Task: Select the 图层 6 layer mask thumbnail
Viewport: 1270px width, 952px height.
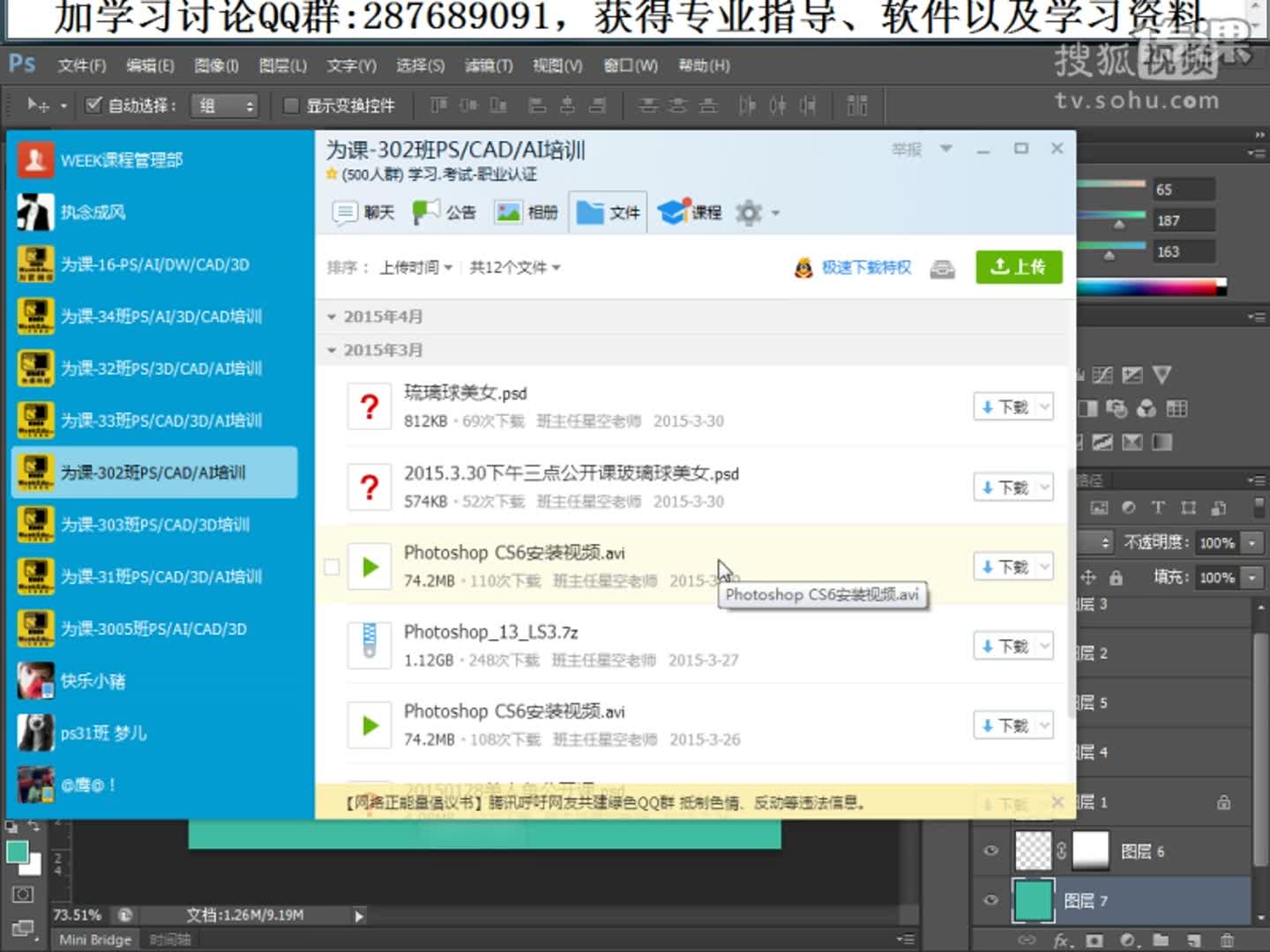Action: (1090, 851)
